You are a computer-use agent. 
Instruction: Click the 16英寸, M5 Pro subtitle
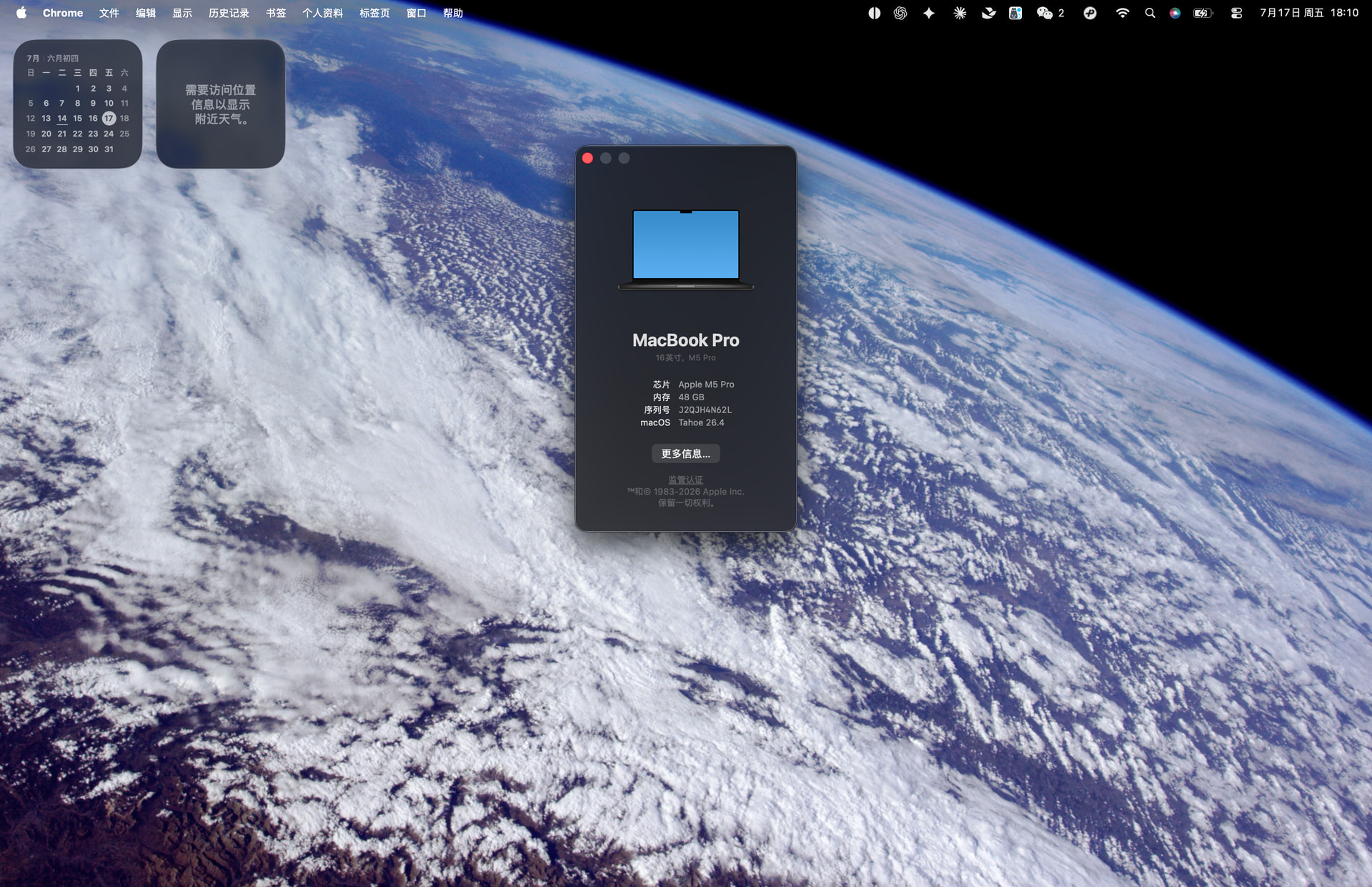(x=686, y=357)
